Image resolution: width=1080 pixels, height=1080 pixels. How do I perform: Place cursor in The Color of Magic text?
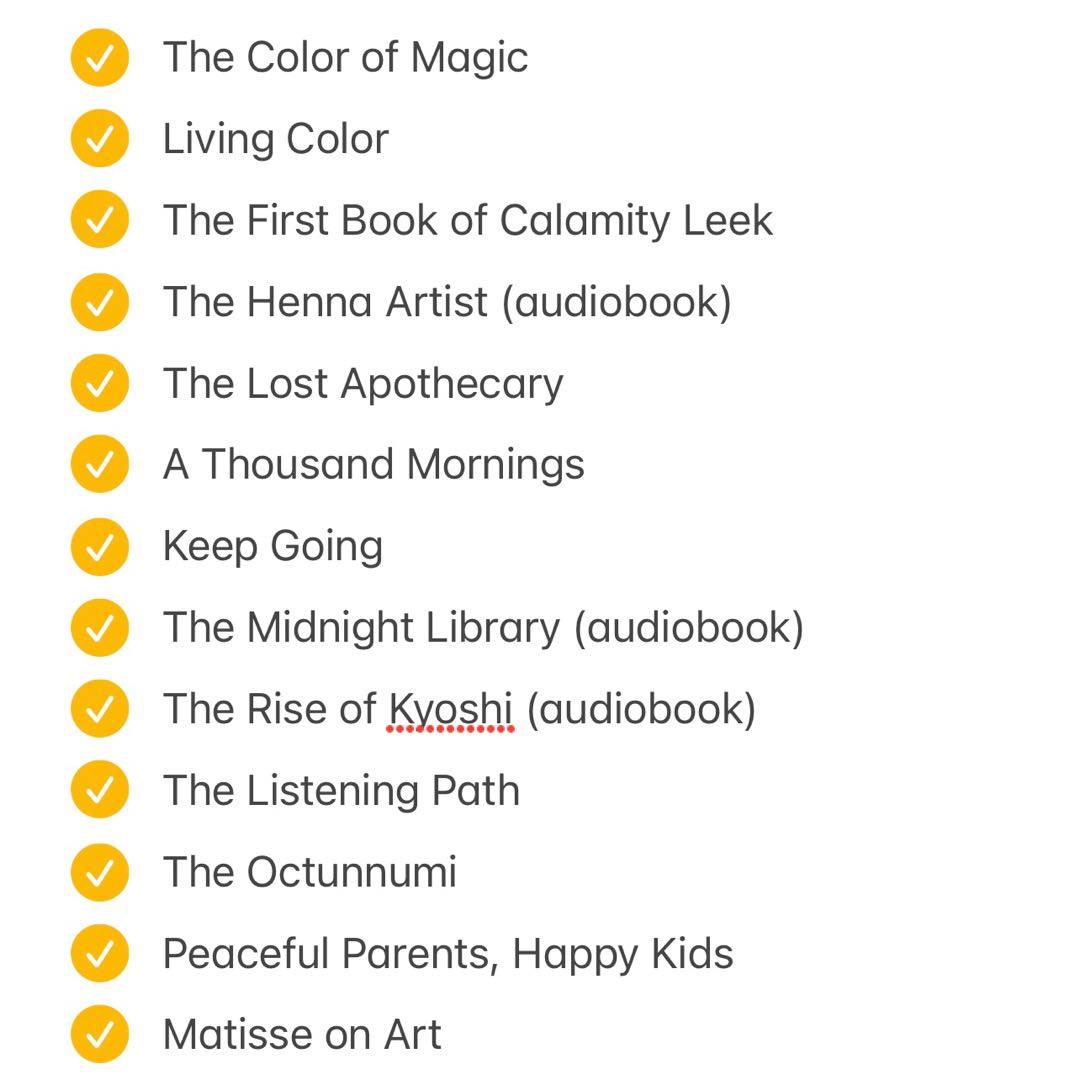coord(345,58)
